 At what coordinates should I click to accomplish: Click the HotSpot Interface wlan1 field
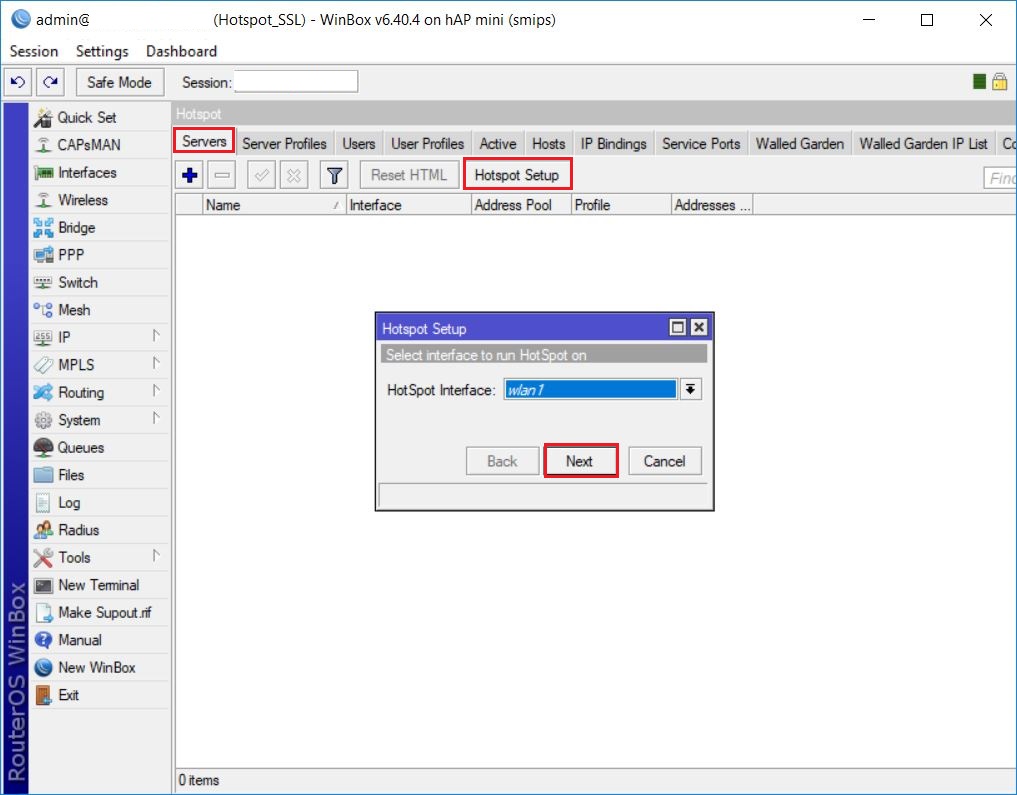click(590, 390)
